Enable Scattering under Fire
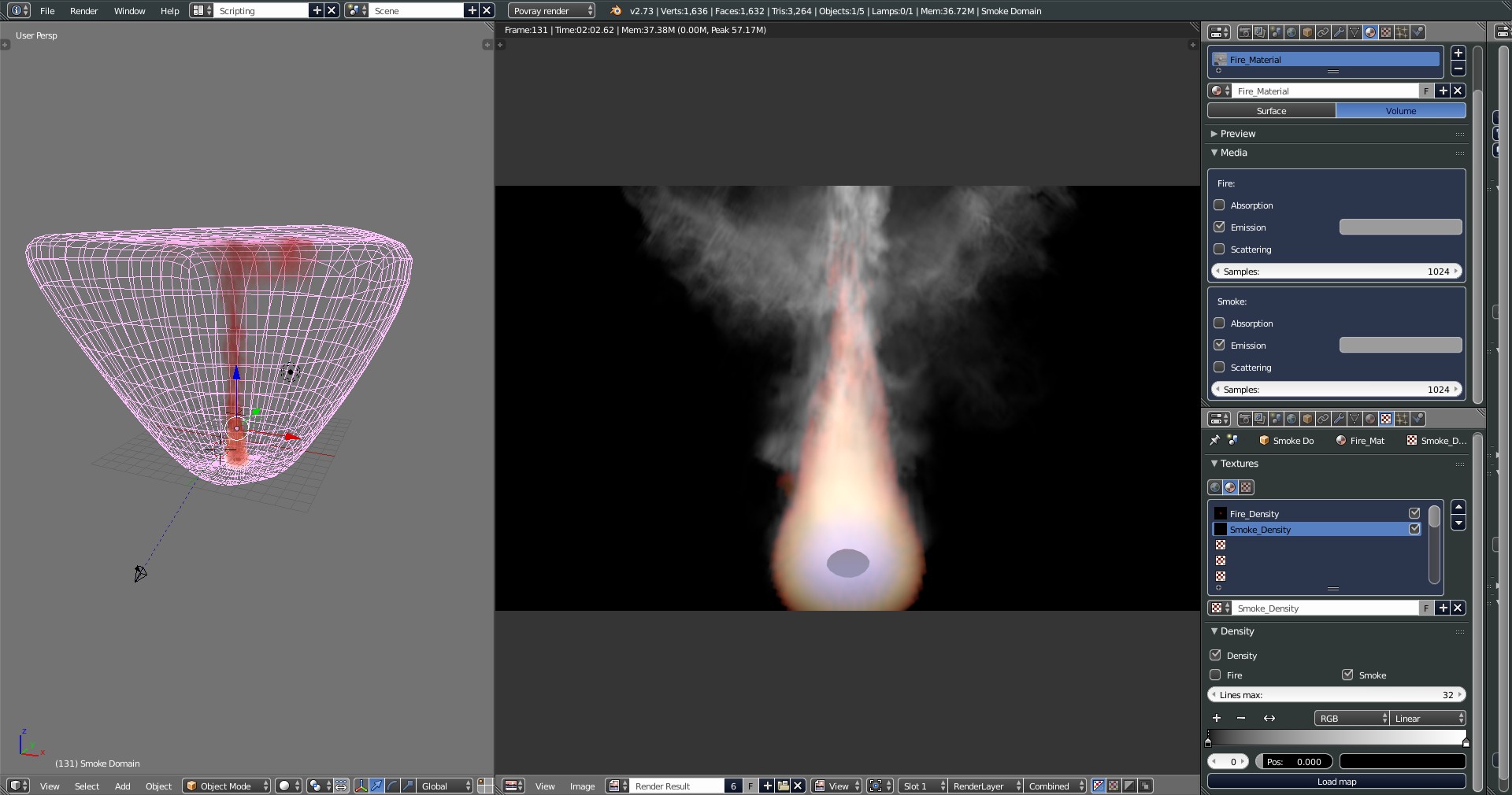Image resolution: width=1512 pixels, height=795 pixels. 1219,250
